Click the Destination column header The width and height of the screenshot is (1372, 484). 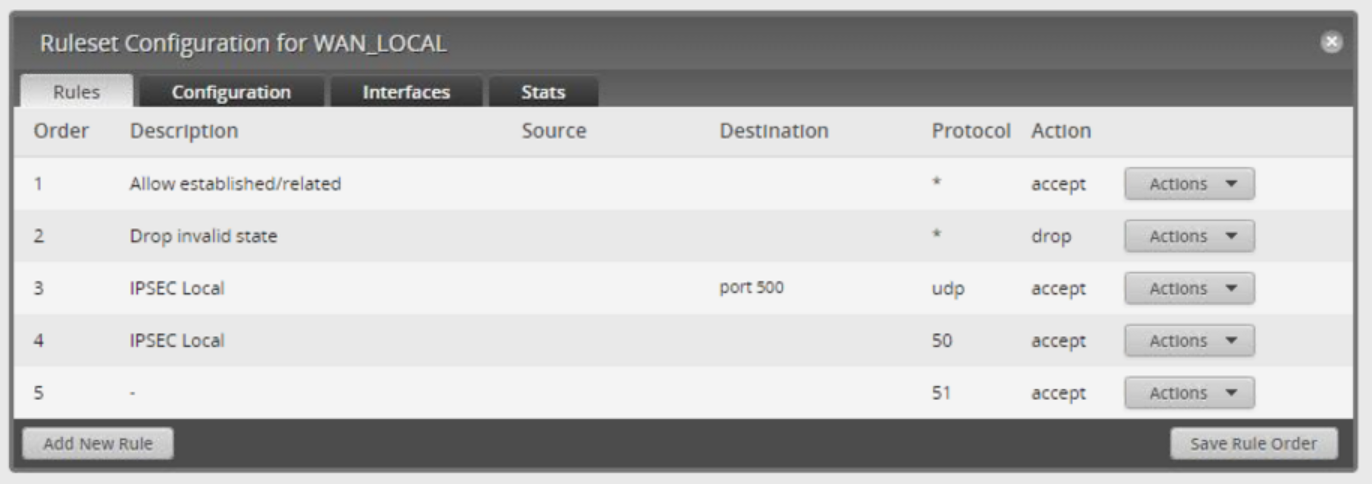tap(774, 131)
